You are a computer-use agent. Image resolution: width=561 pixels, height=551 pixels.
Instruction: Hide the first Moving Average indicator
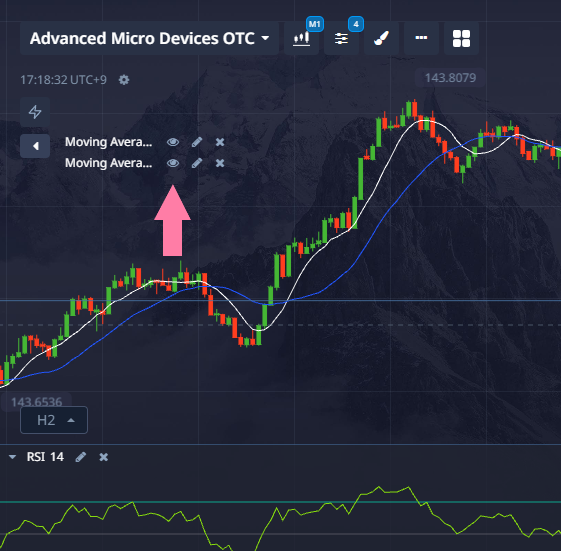tap(173, 142)
